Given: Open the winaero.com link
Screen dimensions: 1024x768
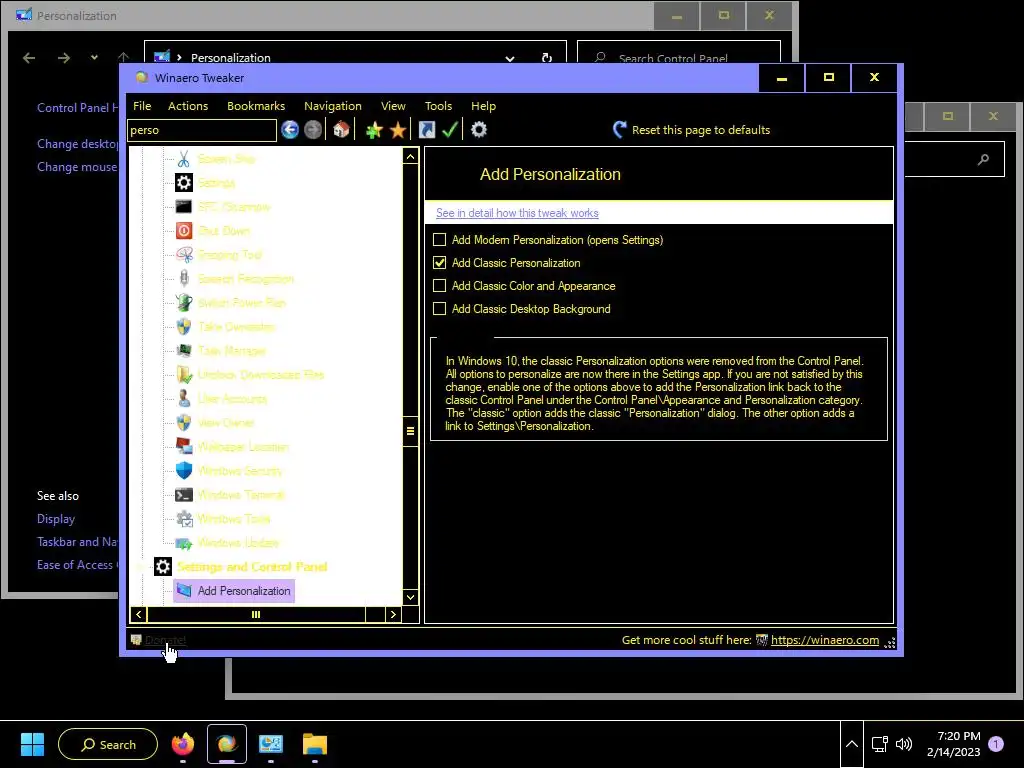Looking at the screenshot, I should click(825, 640).
